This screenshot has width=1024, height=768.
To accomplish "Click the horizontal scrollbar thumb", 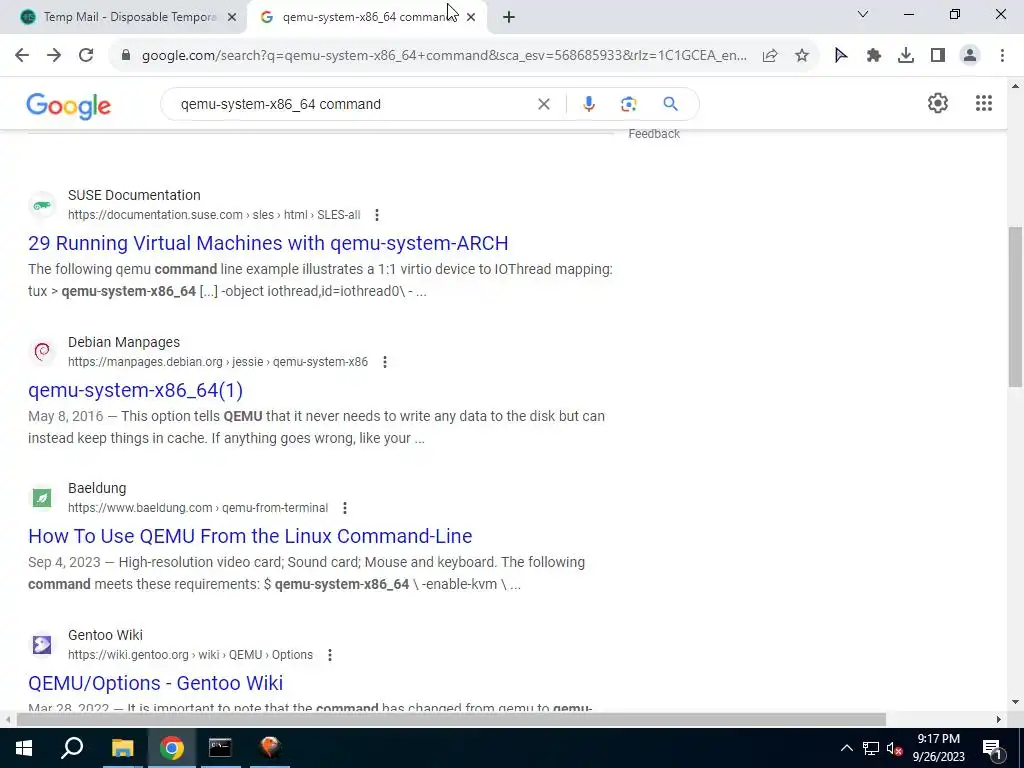I will click(451, 719).
